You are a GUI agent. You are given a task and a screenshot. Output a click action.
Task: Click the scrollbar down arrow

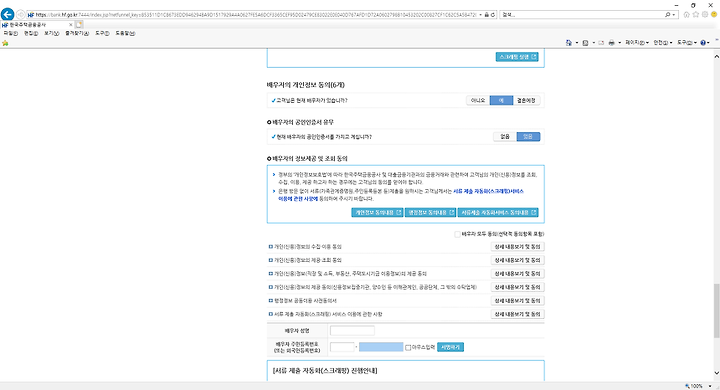(x=716, y=373)
